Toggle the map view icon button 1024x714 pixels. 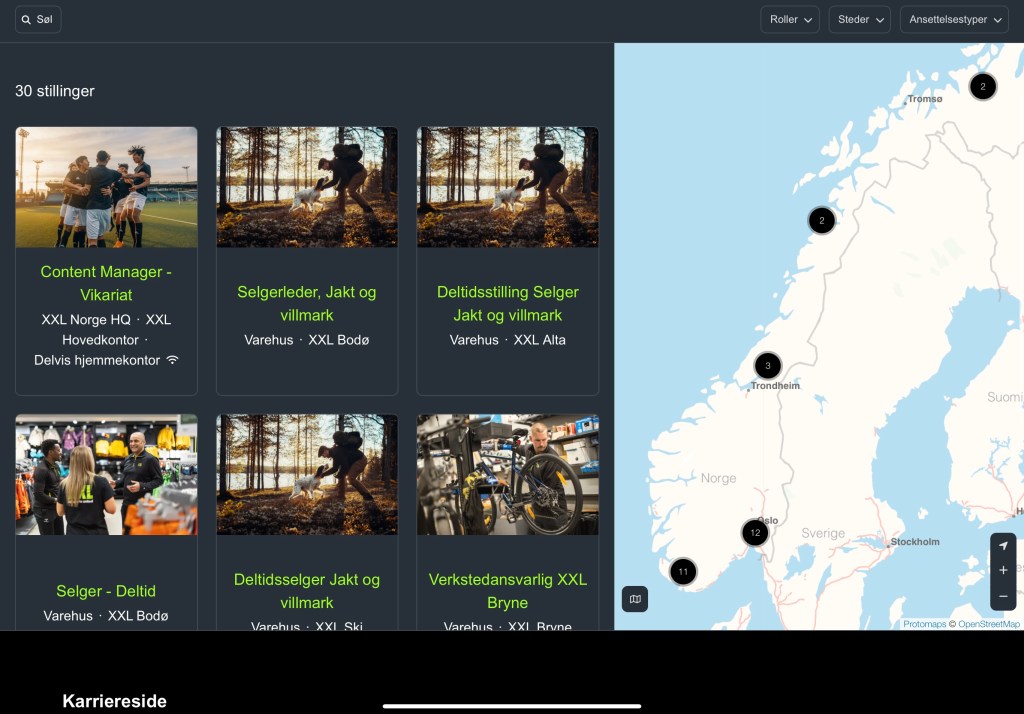635,599
